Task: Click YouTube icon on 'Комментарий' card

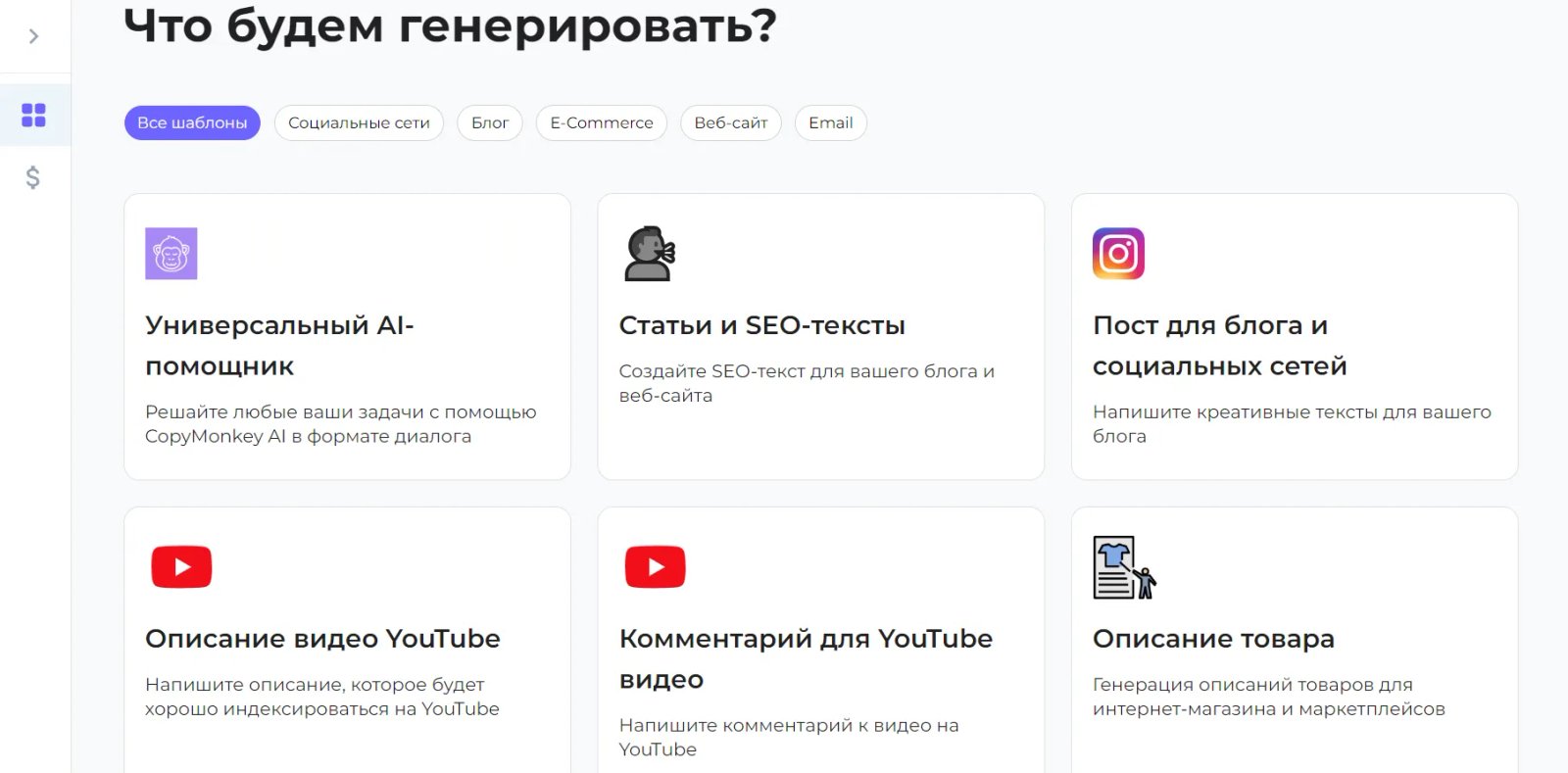Action: tap(656, 566)
